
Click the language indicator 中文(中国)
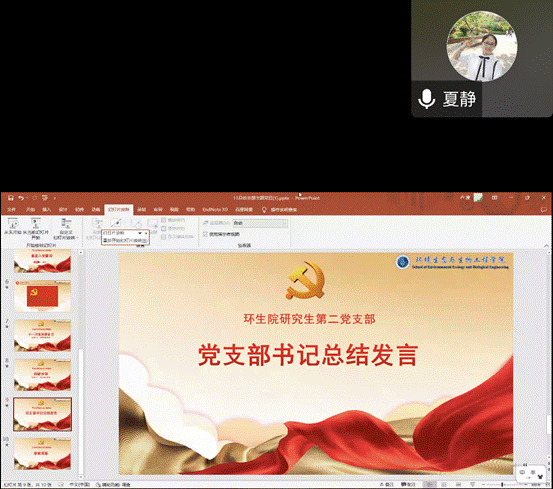click(79, 484)
